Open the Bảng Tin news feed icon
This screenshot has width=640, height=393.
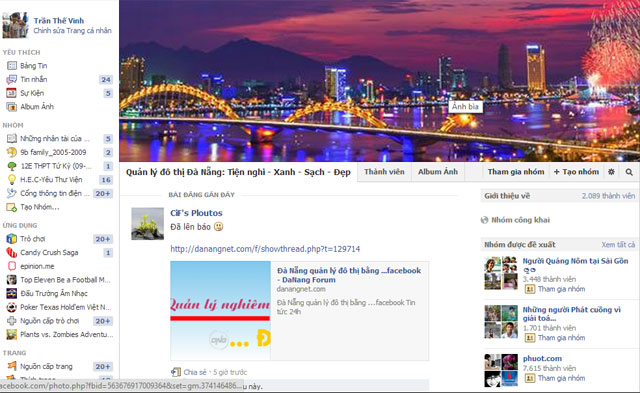12,66
